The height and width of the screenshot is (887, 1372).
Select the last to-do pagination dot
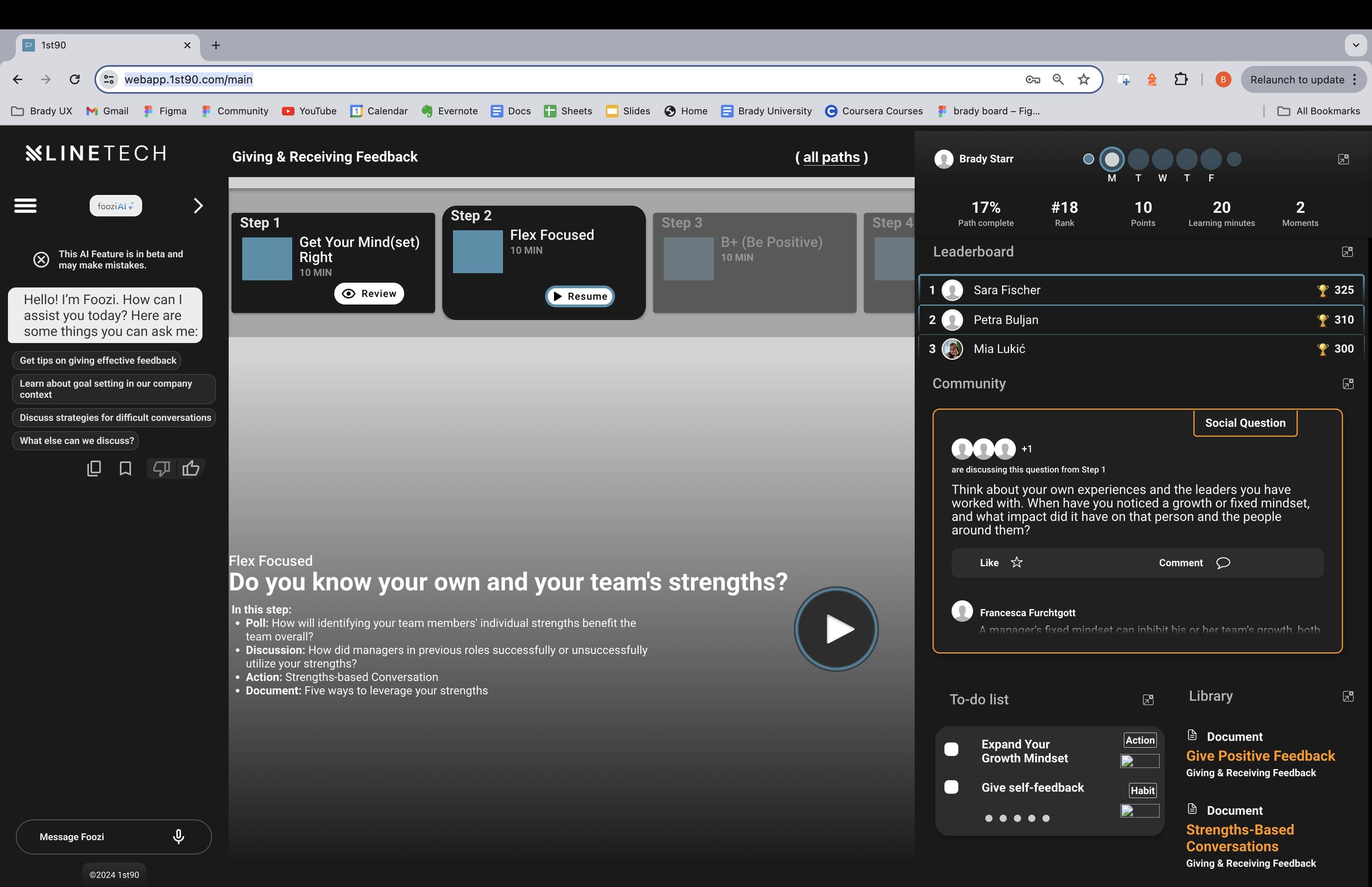pyautogui.click(x=1046, y=818)
